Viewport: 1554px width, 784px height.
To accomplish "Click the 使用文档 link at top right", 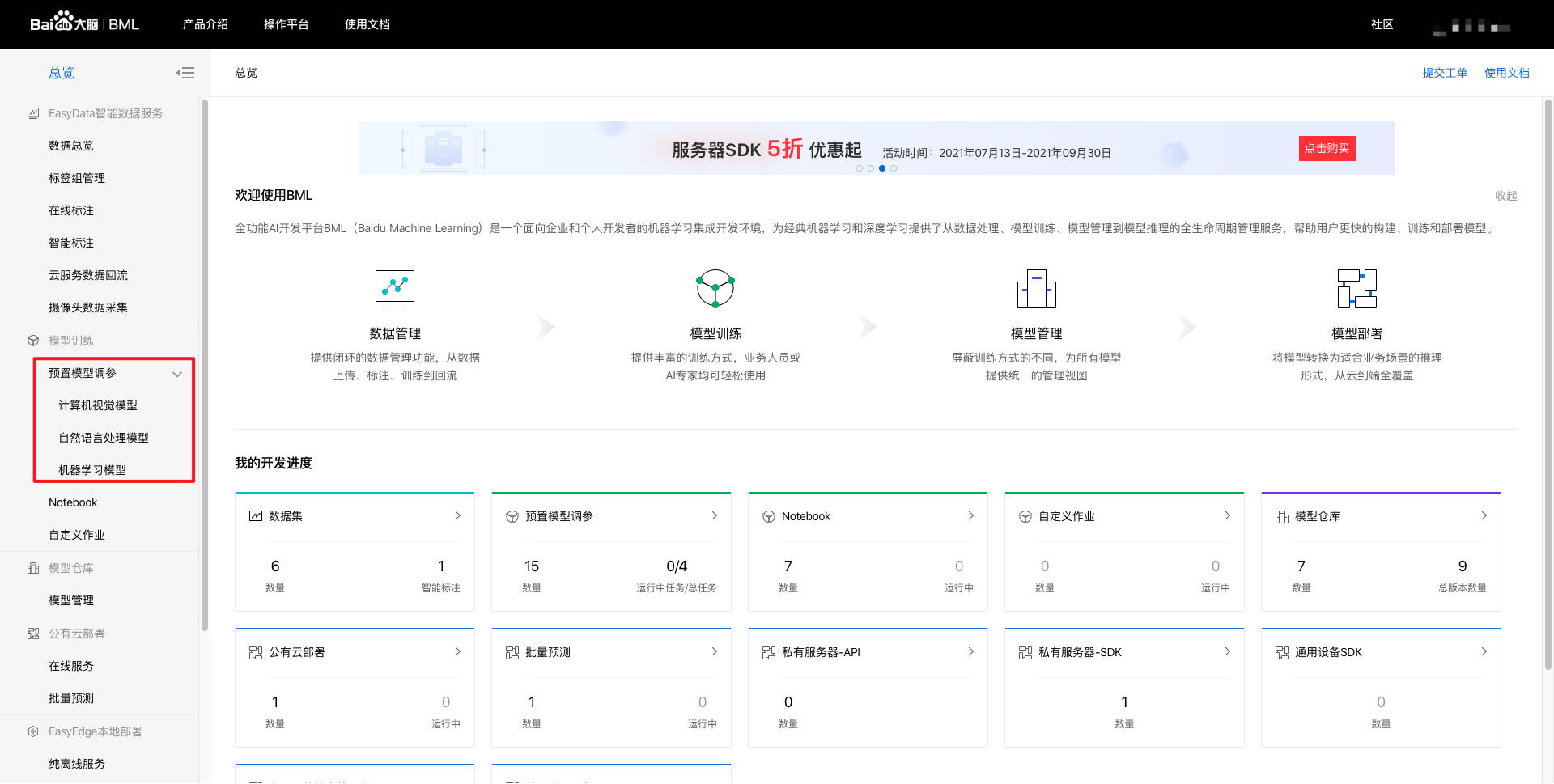I will click(1507, 73).
